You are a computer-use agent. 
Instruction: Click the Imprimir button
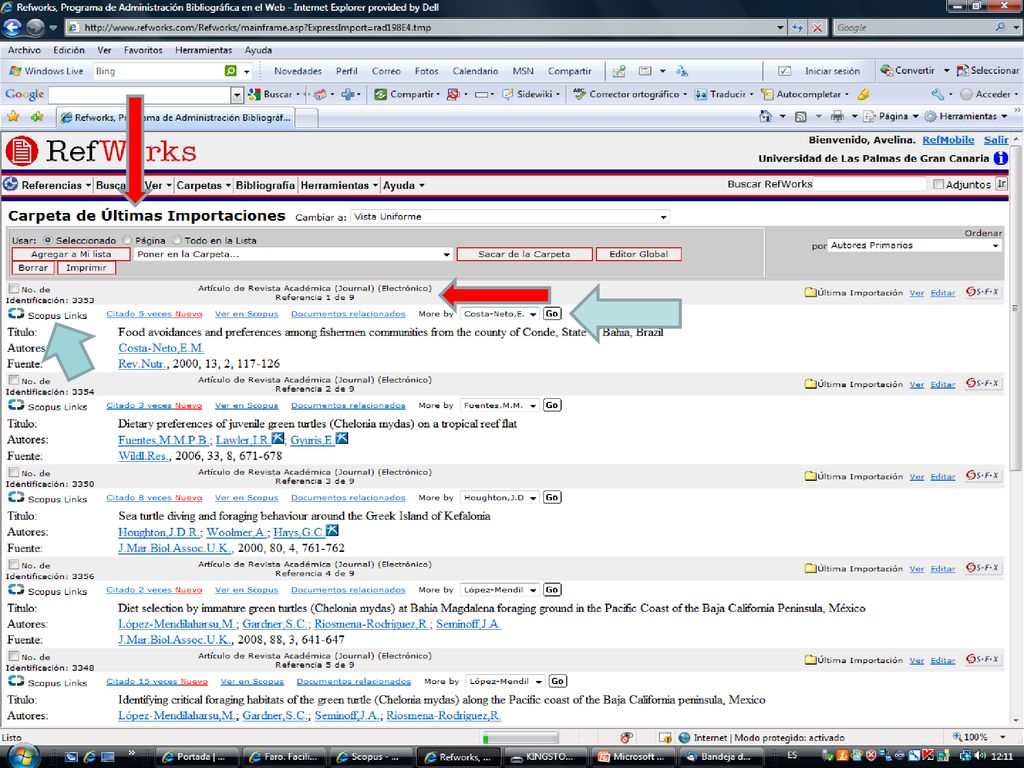point(86,268)
